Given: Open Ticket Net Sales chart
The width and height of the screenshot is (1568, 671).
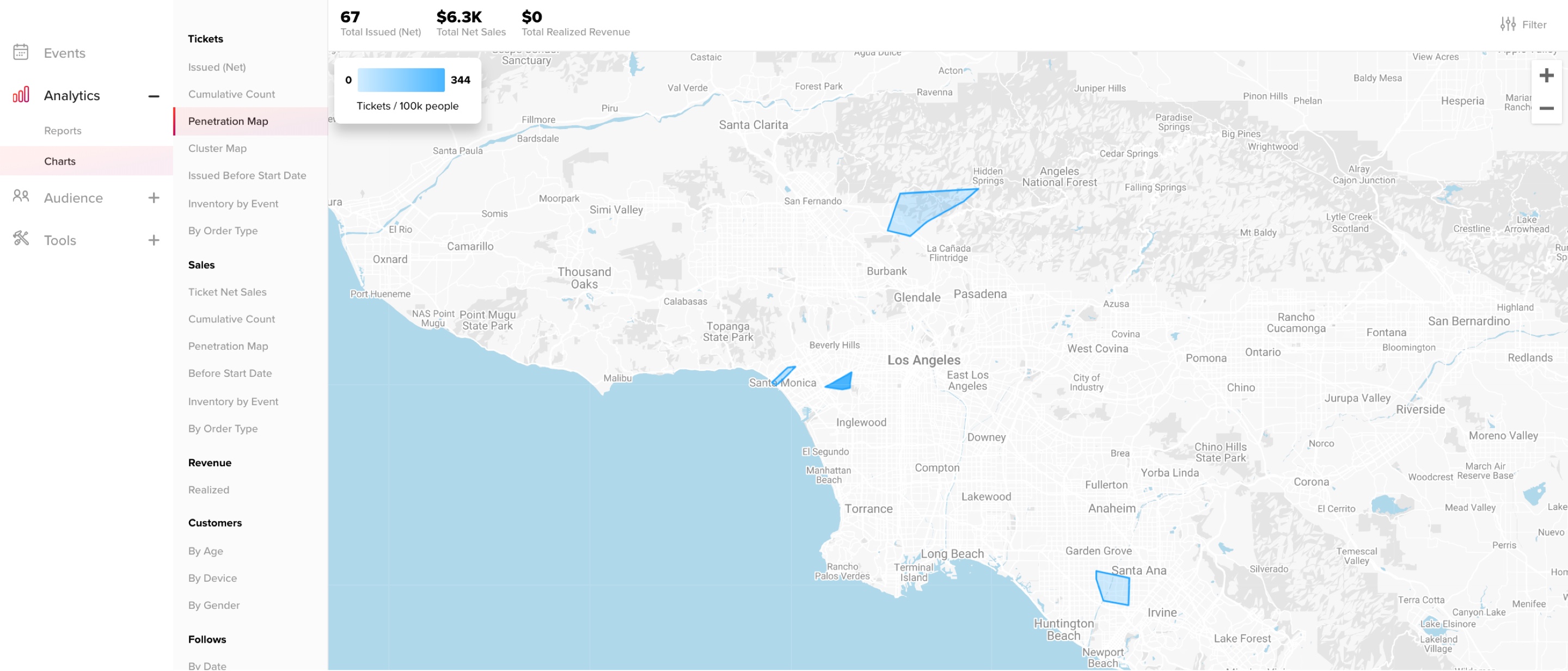Looking at the screenshot, I should (227, 292).
